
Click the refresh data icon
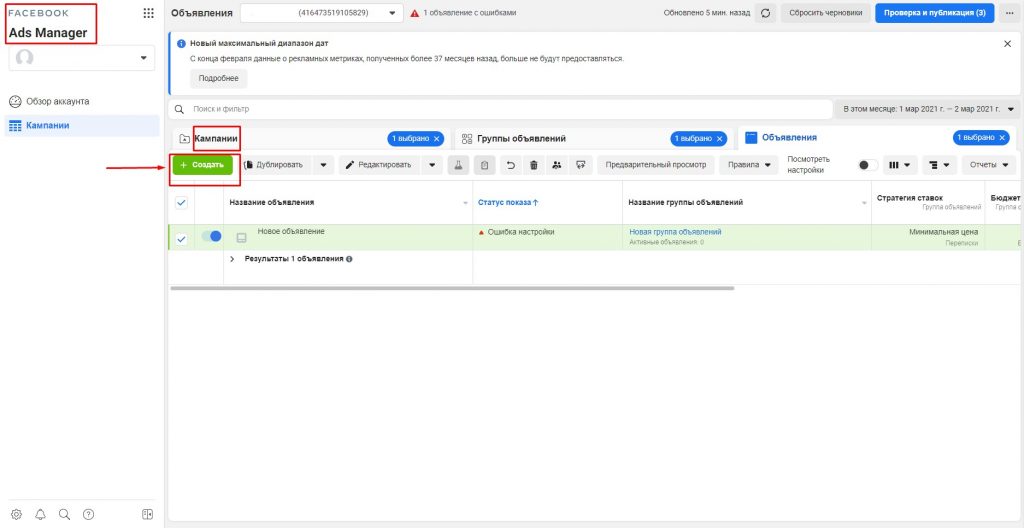(765, 13)
